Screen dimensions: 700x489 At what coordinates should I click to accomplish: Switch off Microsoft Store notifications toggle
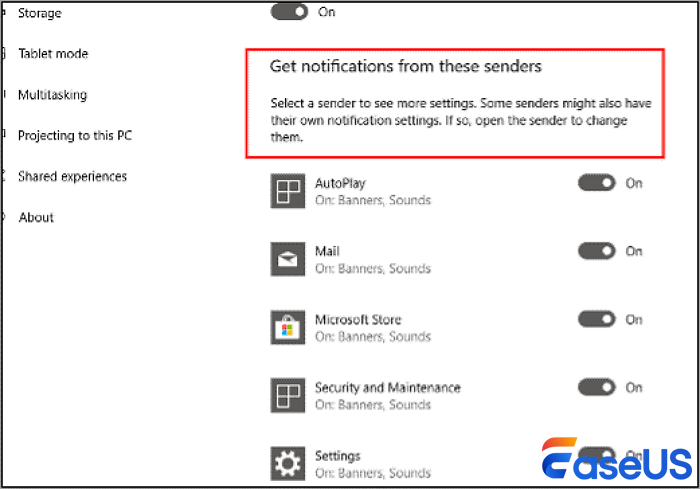[x=597, y=319]
